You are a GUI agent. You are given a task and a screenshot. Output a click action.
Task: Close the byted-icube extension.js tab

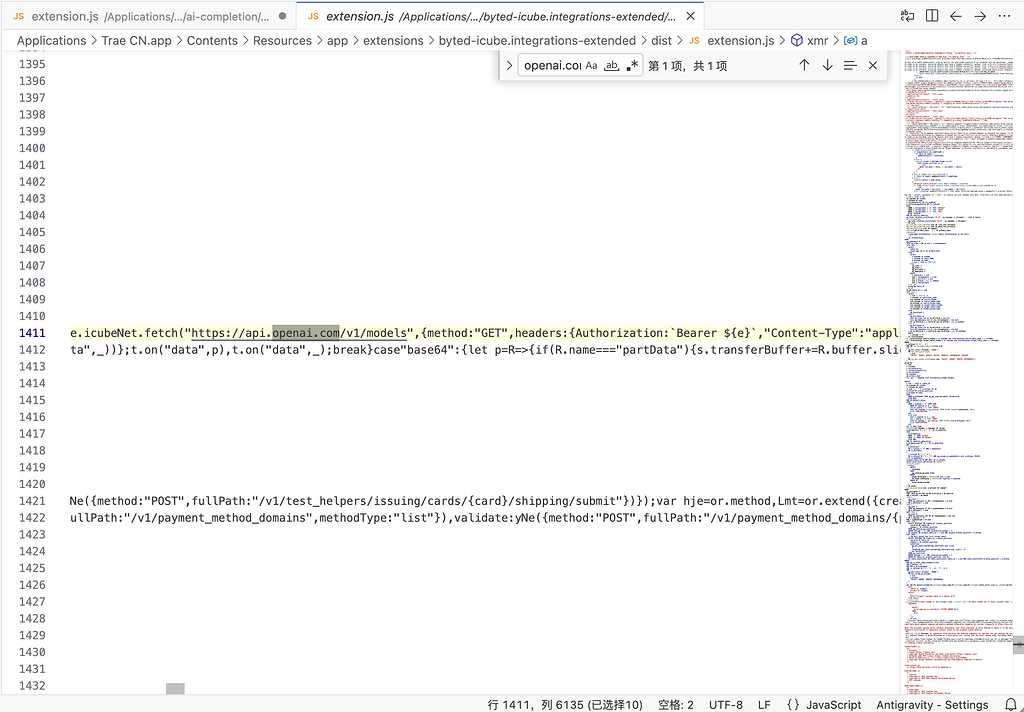(690, 16)
